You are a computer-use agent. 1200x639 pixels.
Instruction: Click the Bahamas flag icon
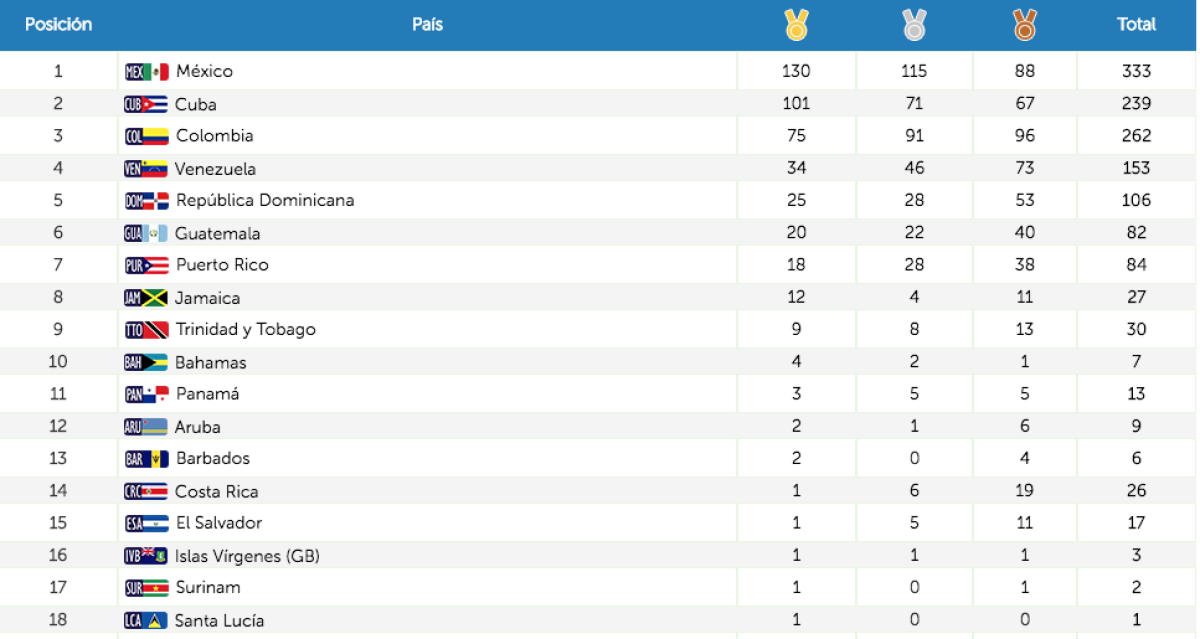(x=145, y=363)
